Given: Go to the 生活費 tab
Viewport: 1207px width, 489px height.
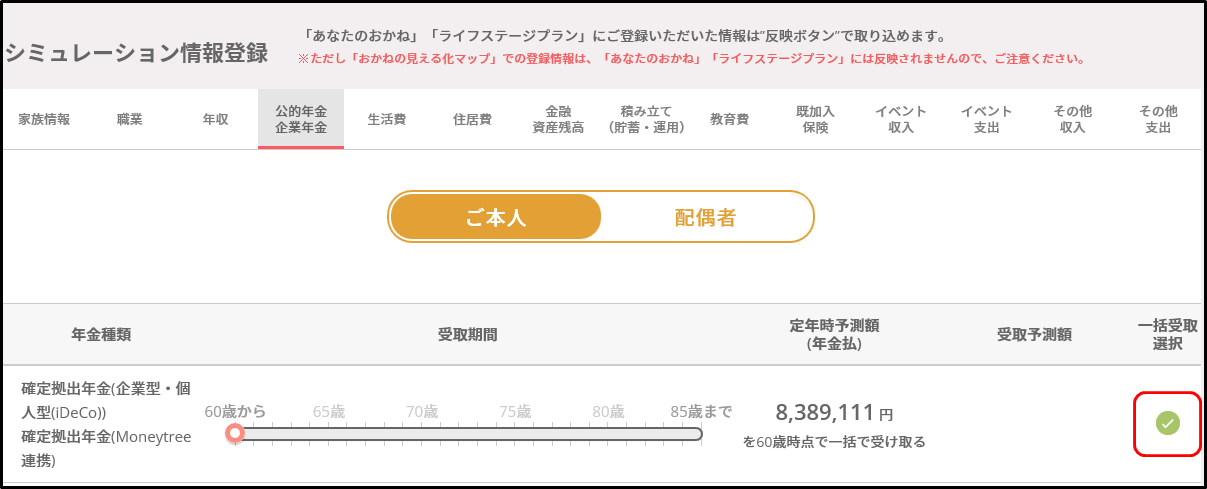Looking at the screenshot, I should 386,119.
